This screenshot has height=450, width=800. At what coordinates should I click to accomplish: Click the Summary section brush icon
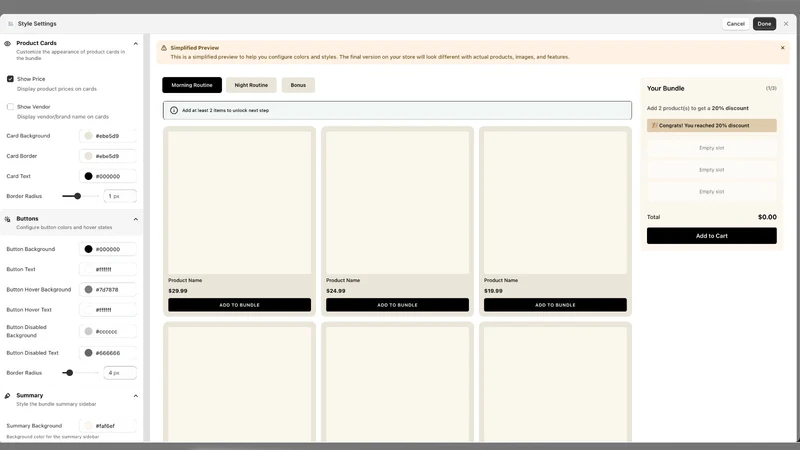pos(8,395)
